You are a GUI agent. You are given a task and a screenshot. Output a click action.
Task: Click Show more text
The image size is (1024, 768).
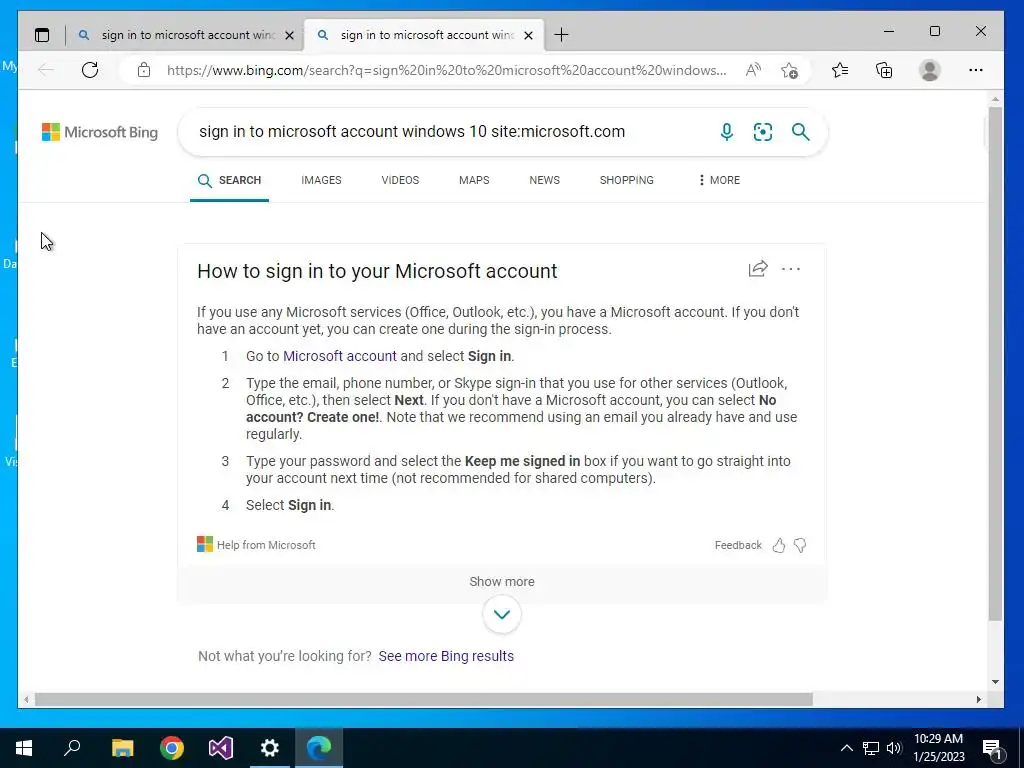click(502, 581)
